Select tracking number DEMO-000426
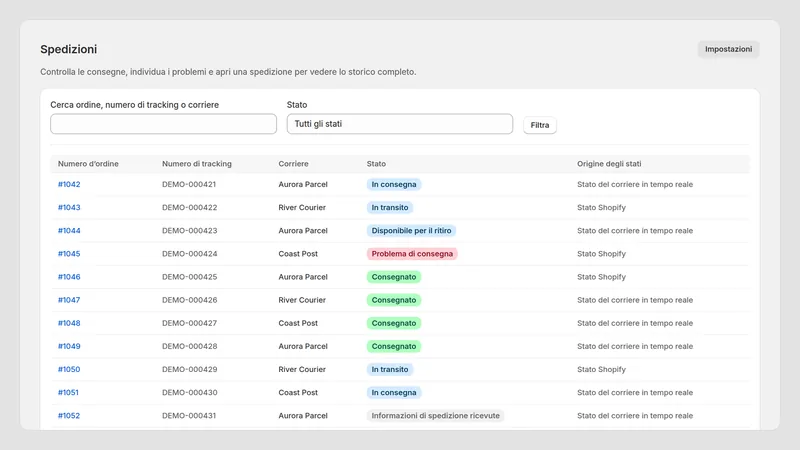The width and height of the screenshot is (800, 450). [189, 300]
